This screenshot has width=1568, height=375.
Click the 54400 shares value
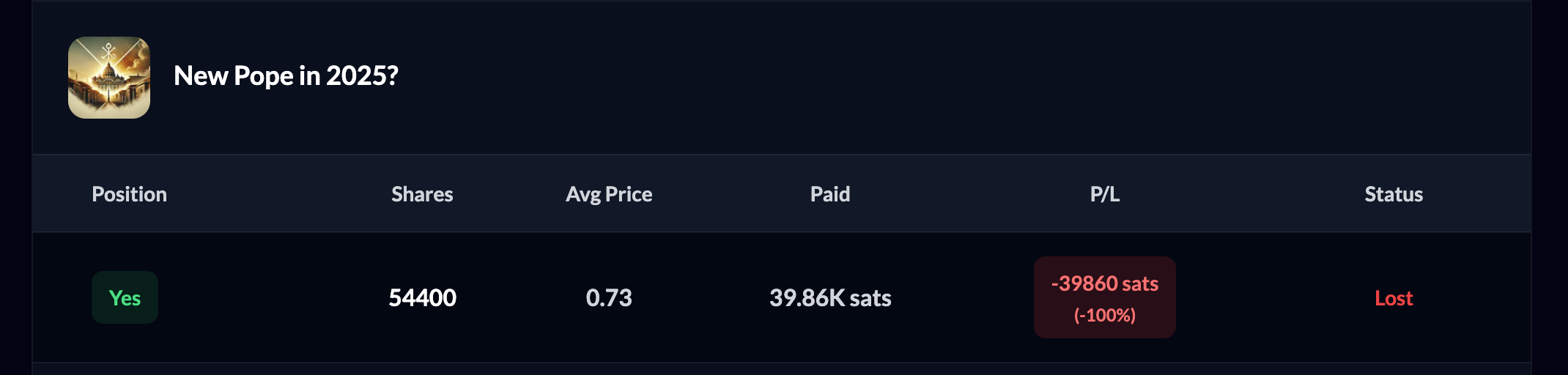click(422, 298)
